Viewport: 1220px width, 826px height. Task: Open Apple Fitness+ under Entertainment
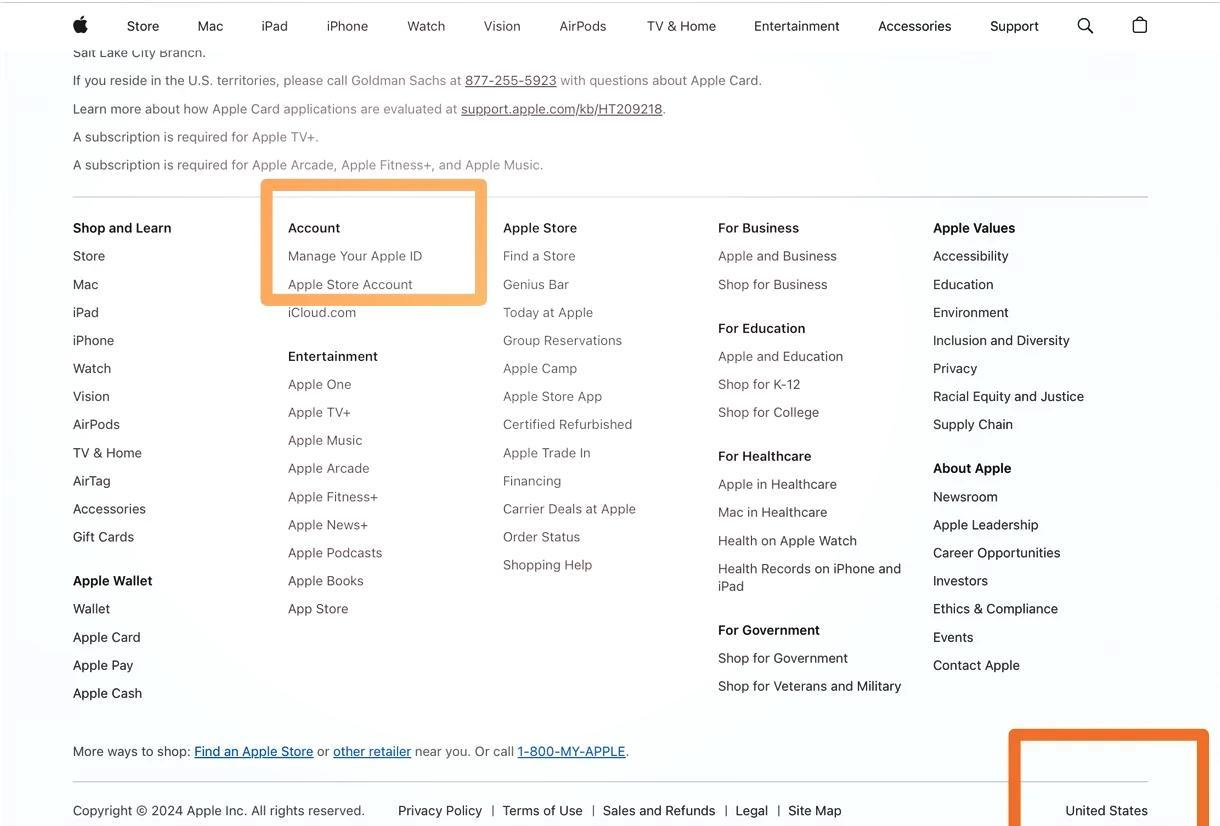tap(333, 497)
